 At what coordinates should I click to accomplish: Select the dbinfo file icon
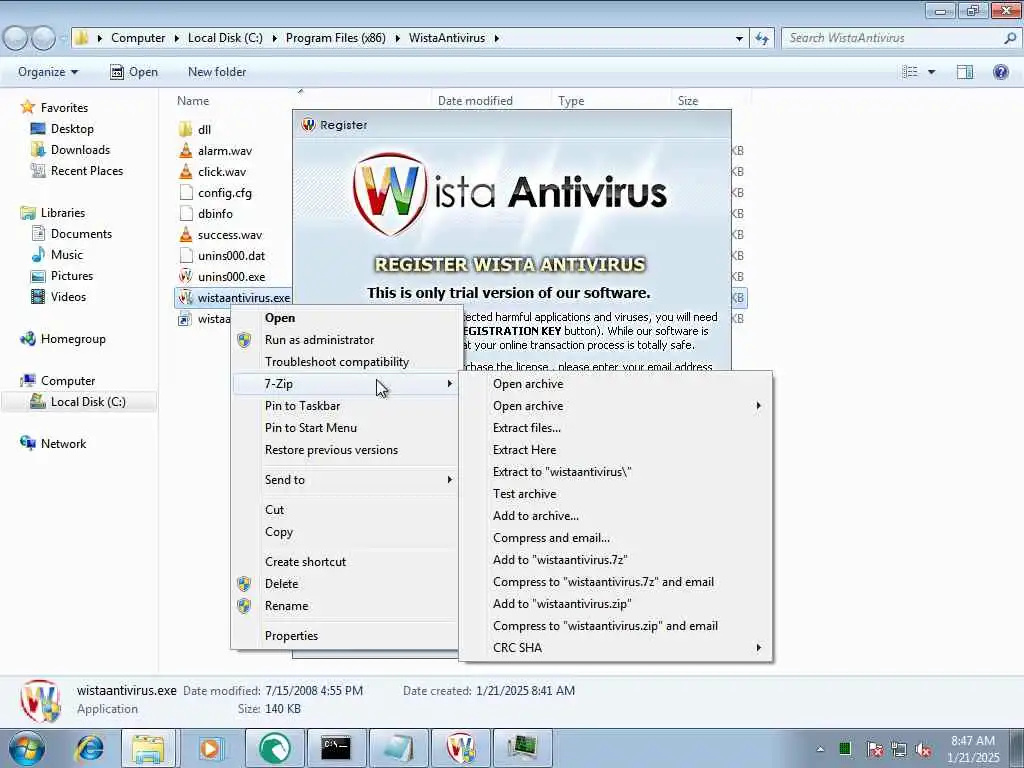pos(185,213)
